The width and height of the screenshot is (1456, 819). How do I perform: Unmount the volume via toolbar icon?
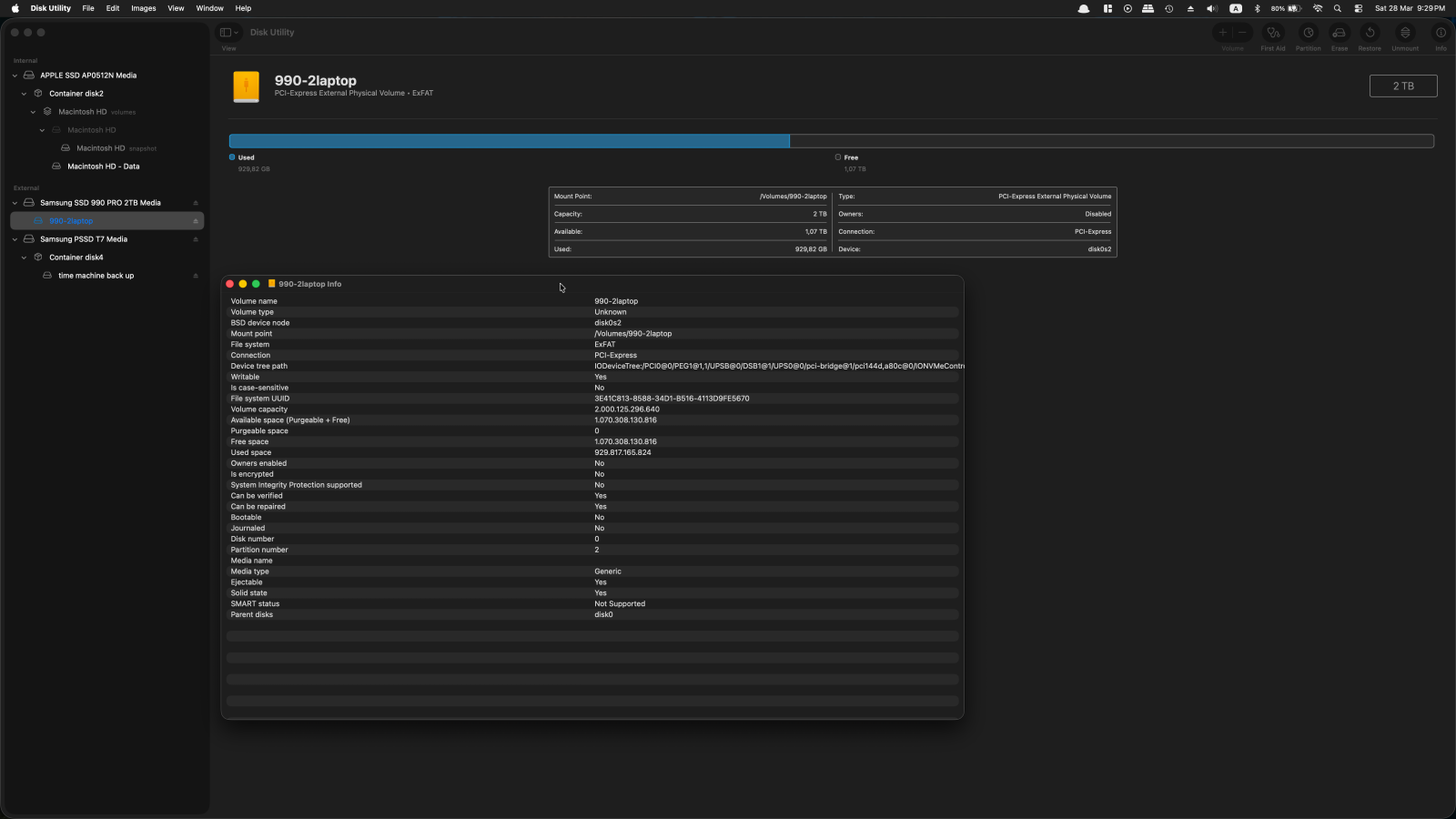click(x=1405, y=34)
